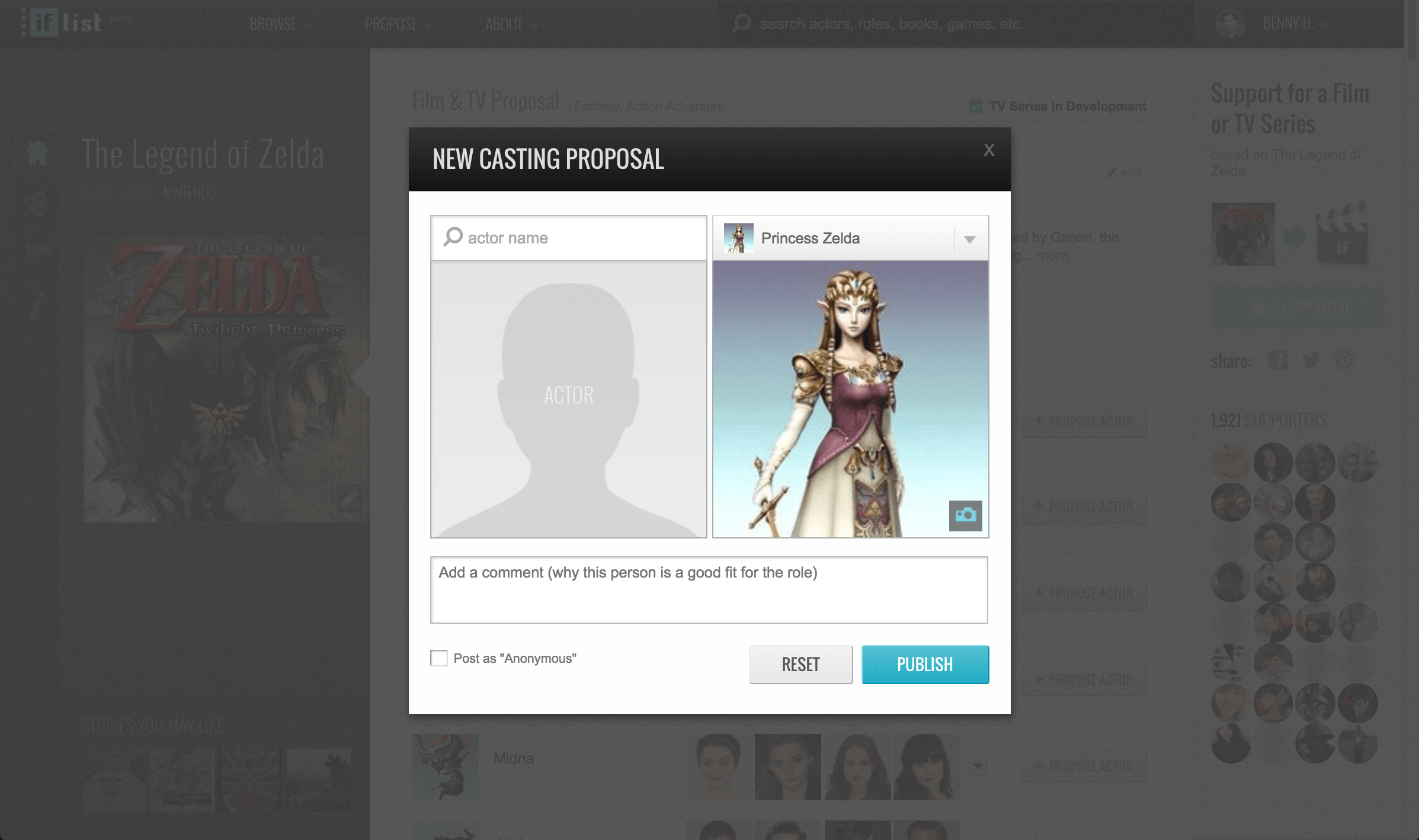1419x840 pixels.
Task: Click the pencil edit icon on Zelda poster
Action: (349, 498)
